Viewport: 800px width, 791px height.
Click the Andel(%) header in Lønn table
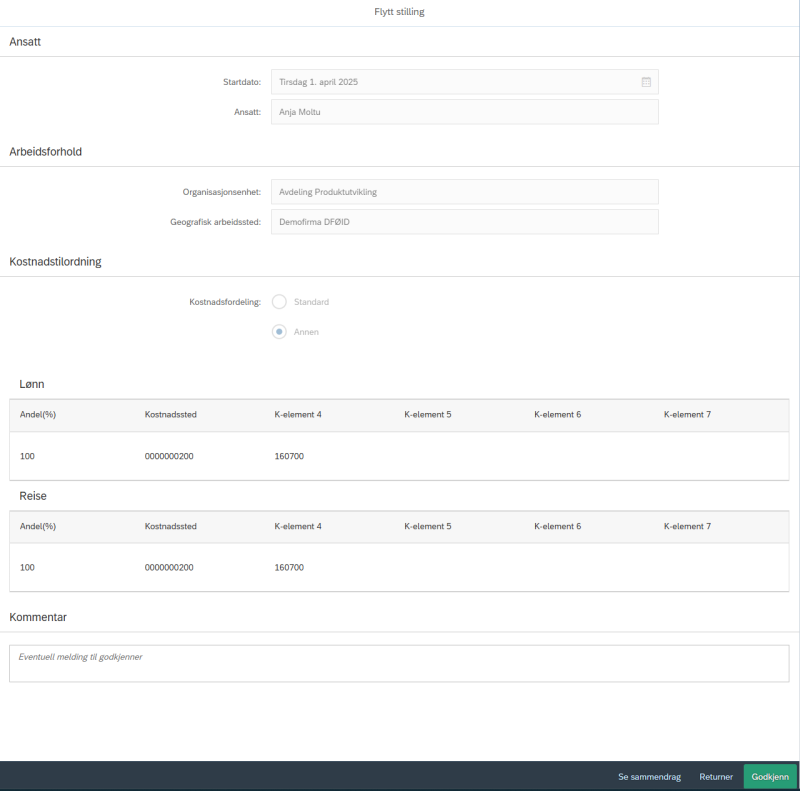(x=38, y=414)
